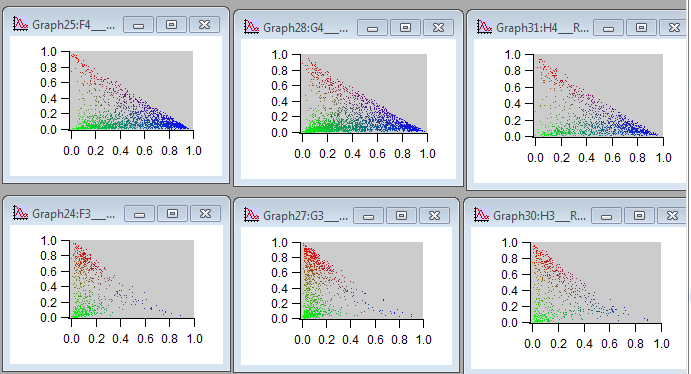Click the Graph27:G3 window graph icon
The height and width of the screenshot is (374, 691).
point(251,215)
